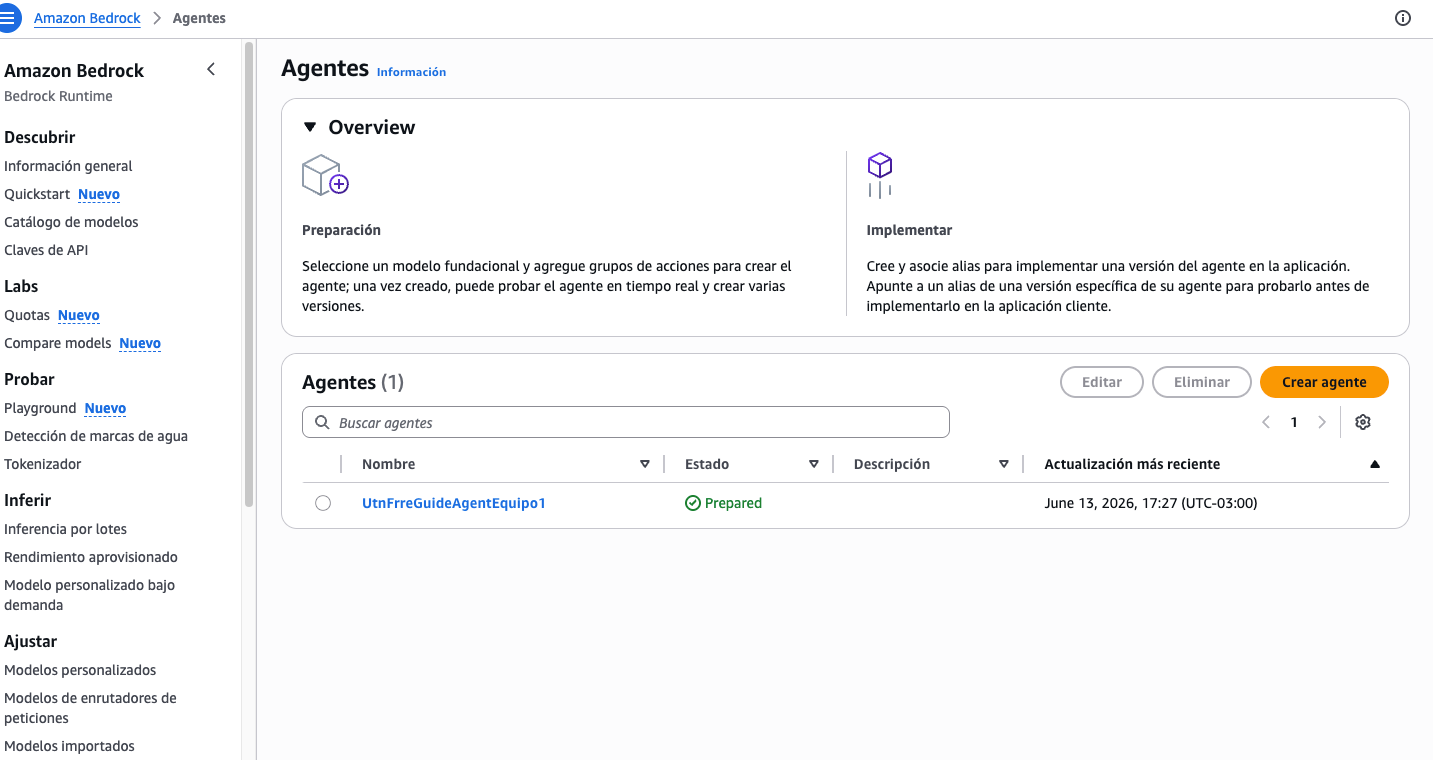Open the UtnFrreGuideAgentEquipo1 agent link
The image size is (1433, 760).
[x=454, y=503]
